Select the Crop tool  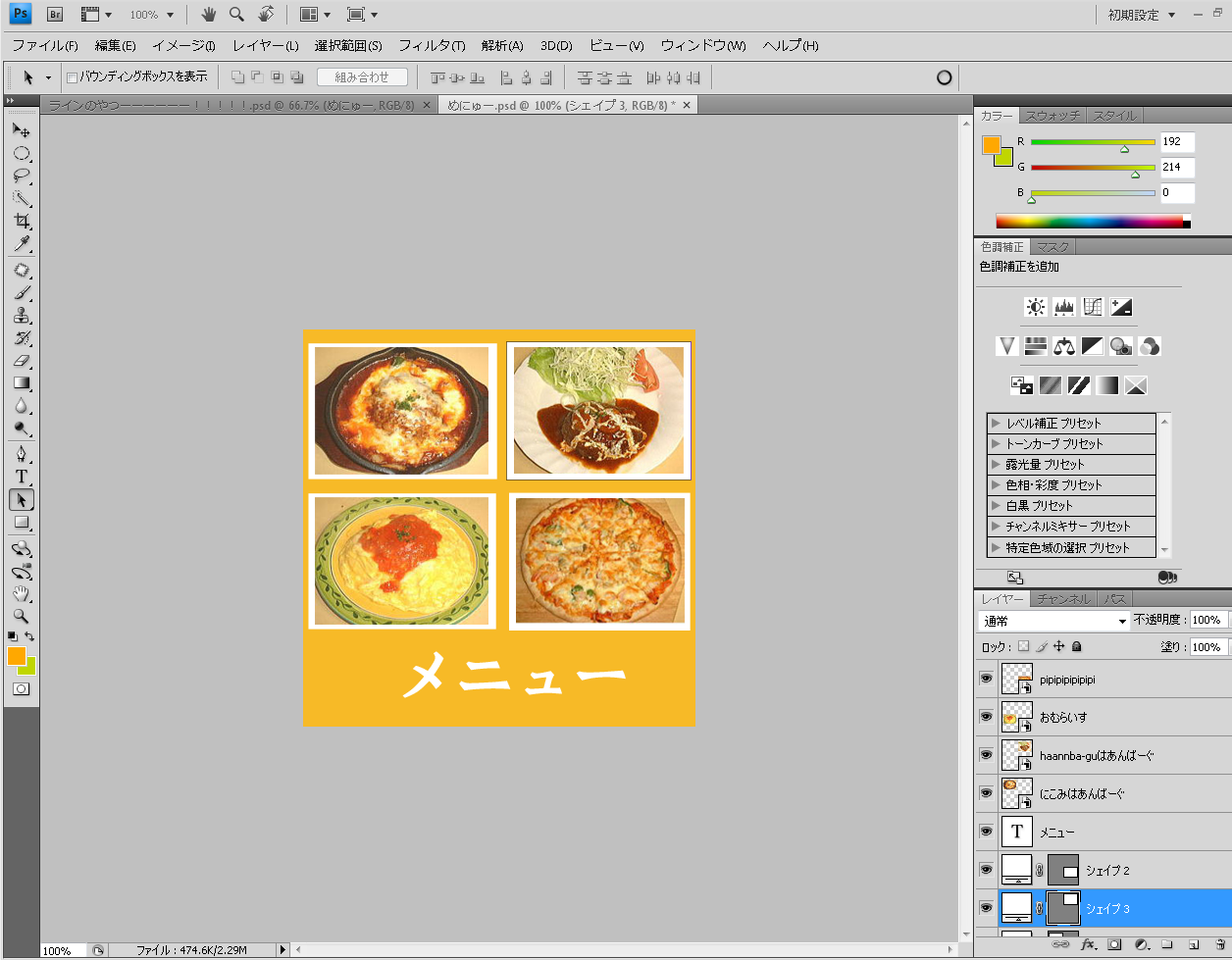coord(22,222)
